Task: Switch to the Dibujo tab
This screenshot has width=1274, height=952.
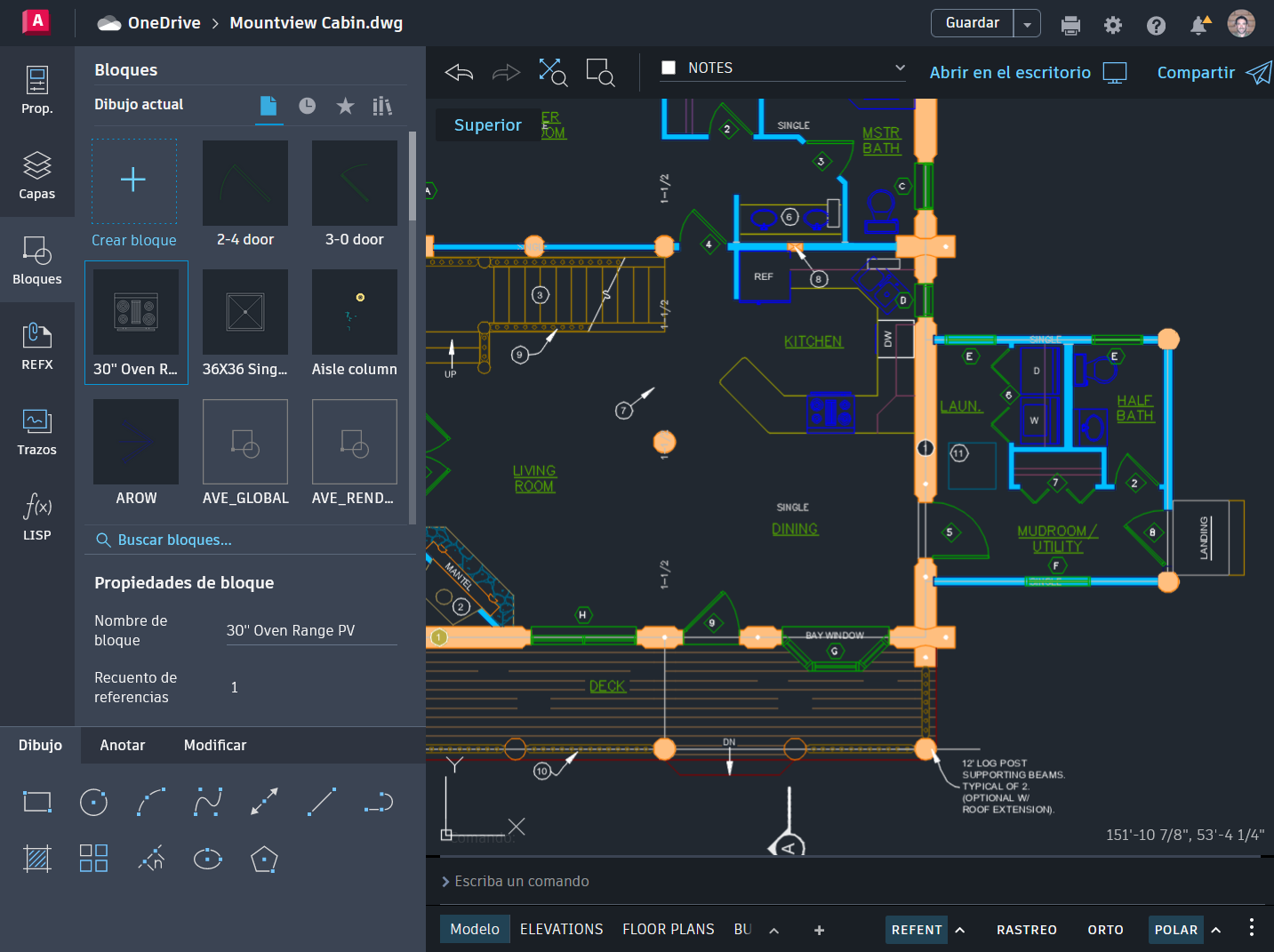Action: pyautogui.click(x=41, y=745)
